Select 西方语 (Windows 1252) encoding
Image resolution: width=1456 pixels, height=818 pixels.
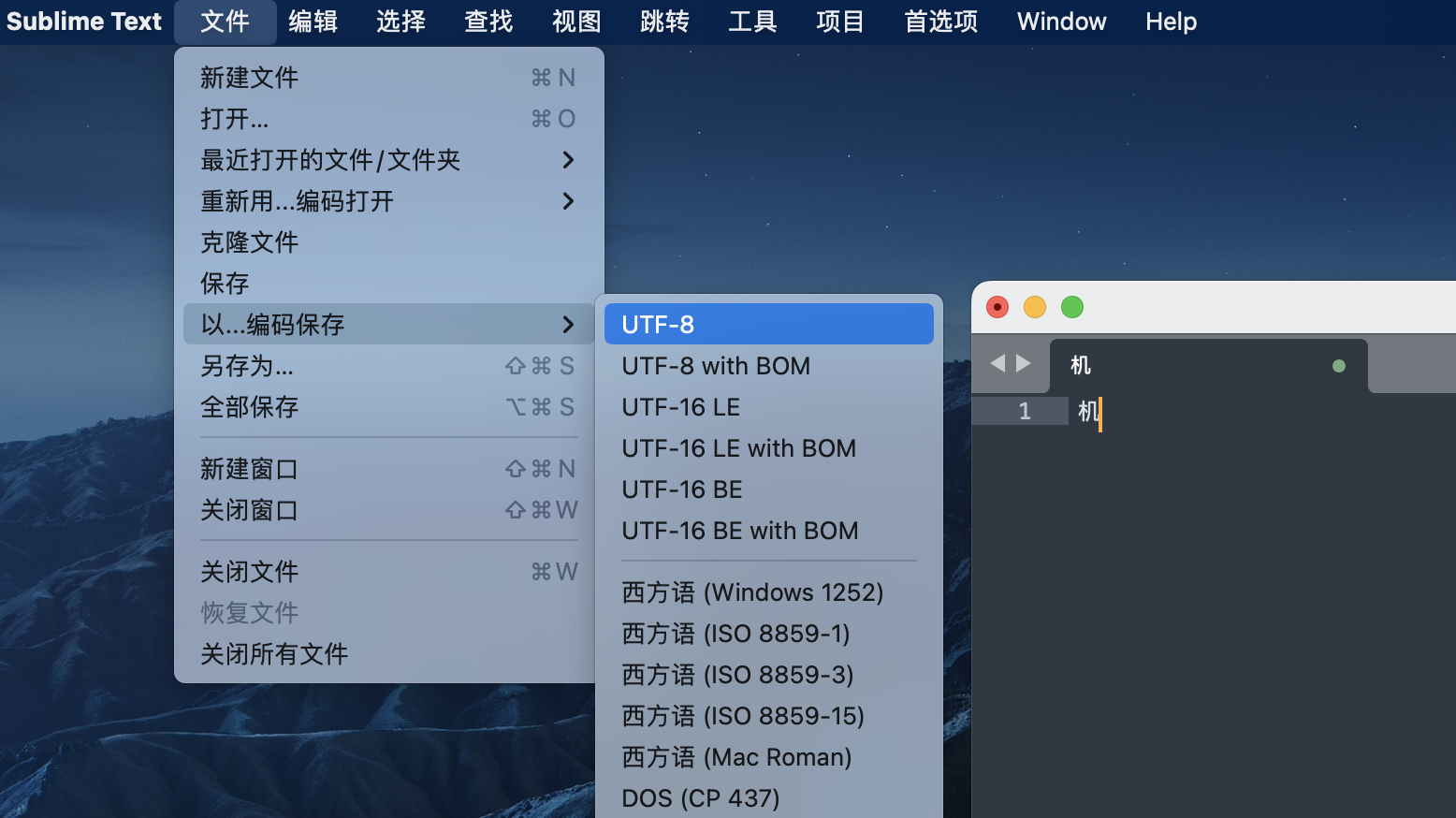pyautogui.click(x=769, y=592)
